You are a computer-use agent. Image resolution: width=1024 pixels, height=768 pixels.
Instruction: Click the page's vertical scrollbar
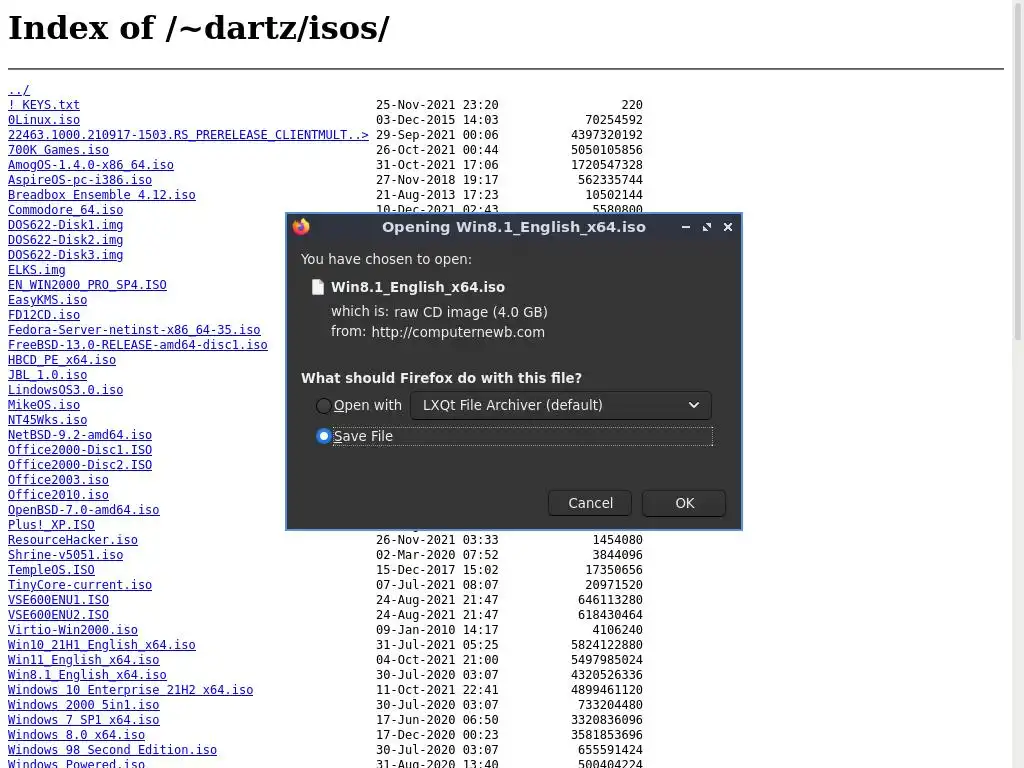(x=1018, y=170)
